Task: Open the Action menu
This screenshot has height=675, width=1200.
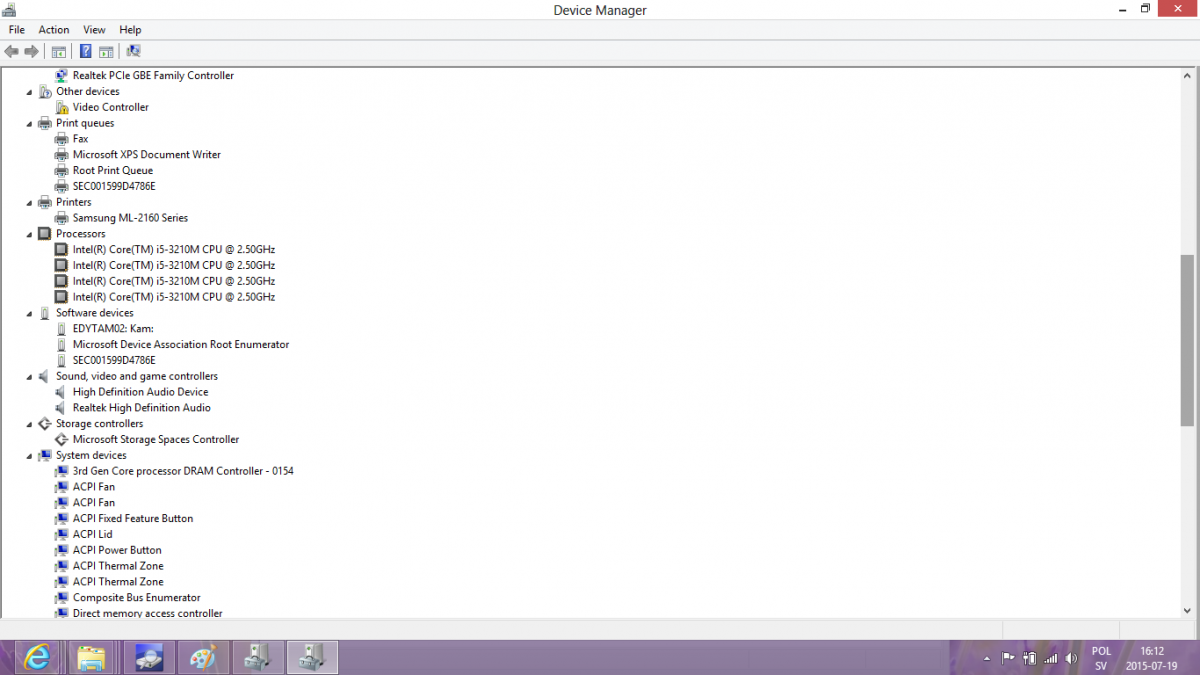Action: [54, 30]
